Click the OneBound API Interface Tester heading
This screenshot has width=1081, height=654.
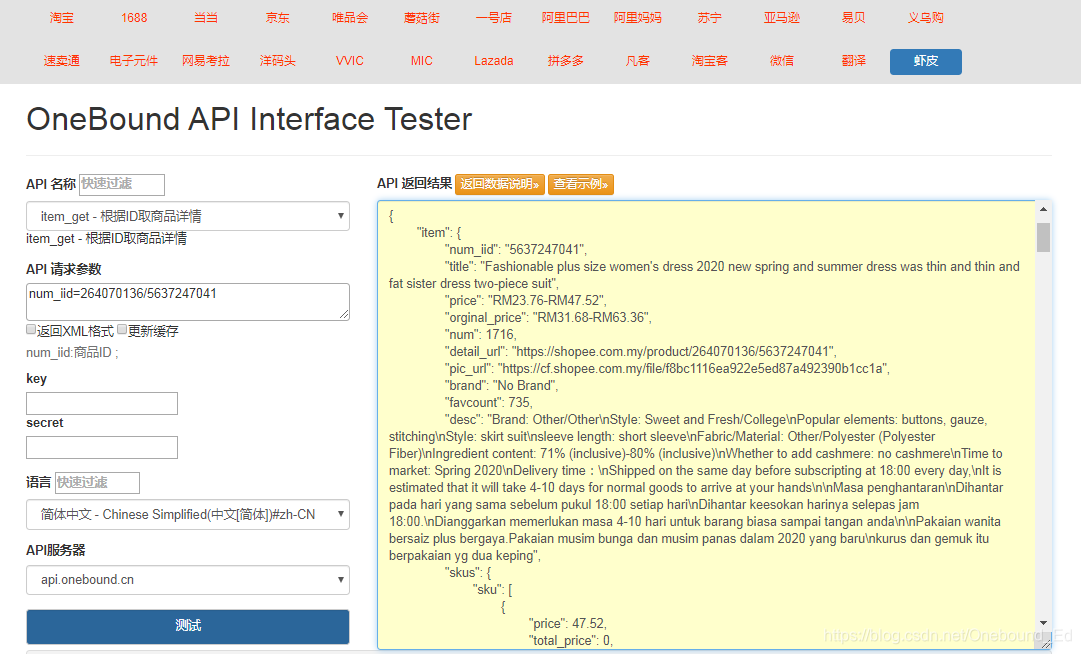[x=249, y=119]
